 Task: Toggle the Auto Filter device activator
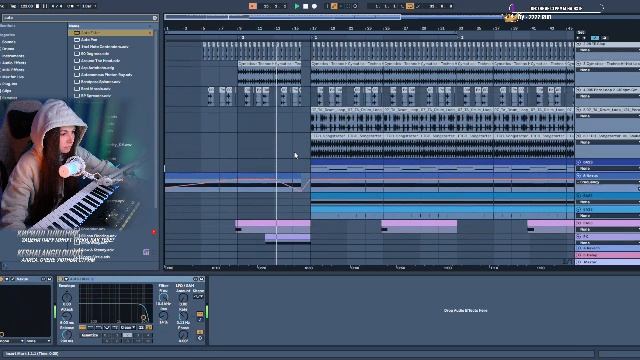tap(61, 279)
